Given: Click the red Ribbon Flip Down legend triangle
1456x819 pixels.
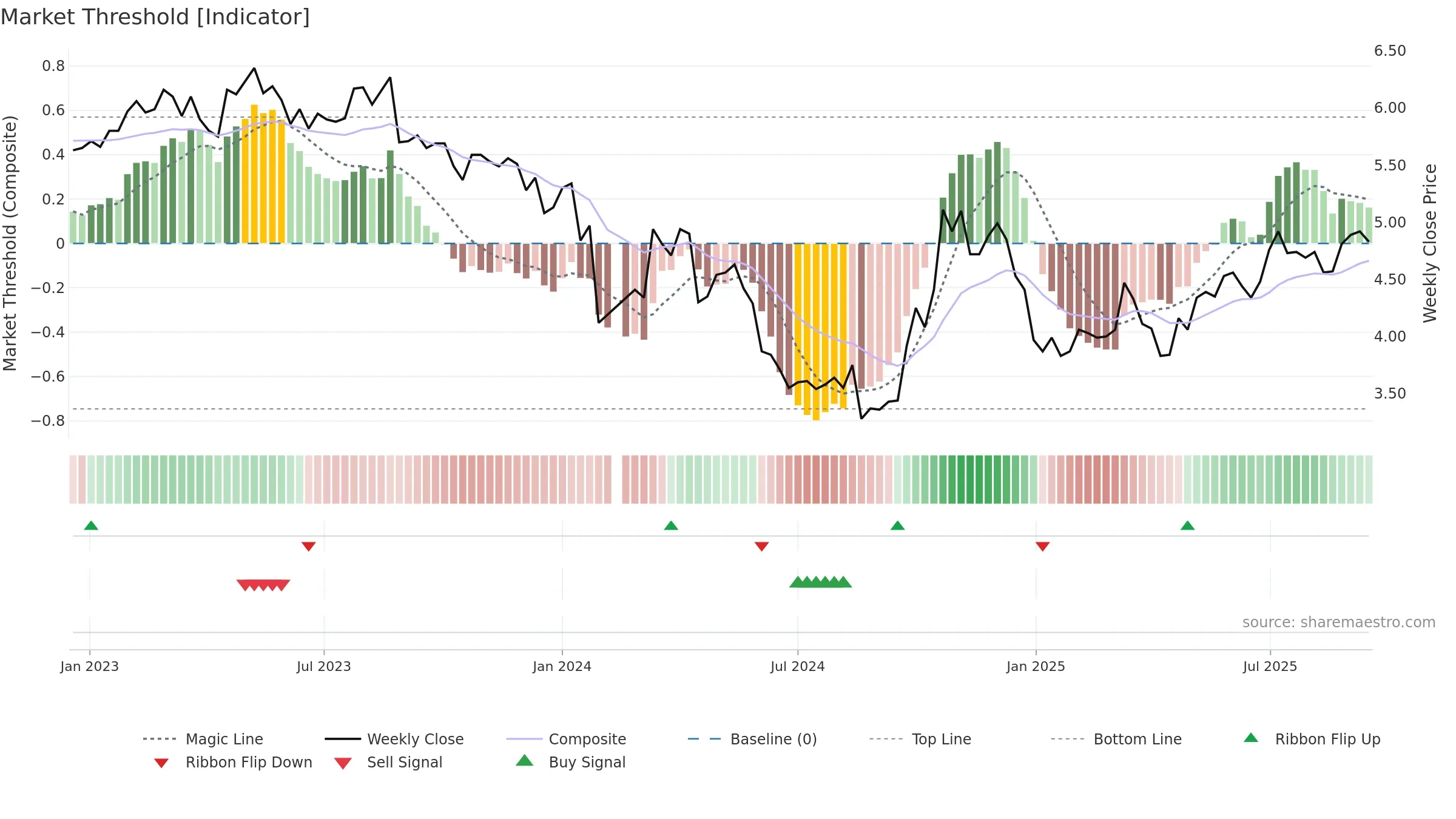Looking at the screenshot, I should click(161, 763).
